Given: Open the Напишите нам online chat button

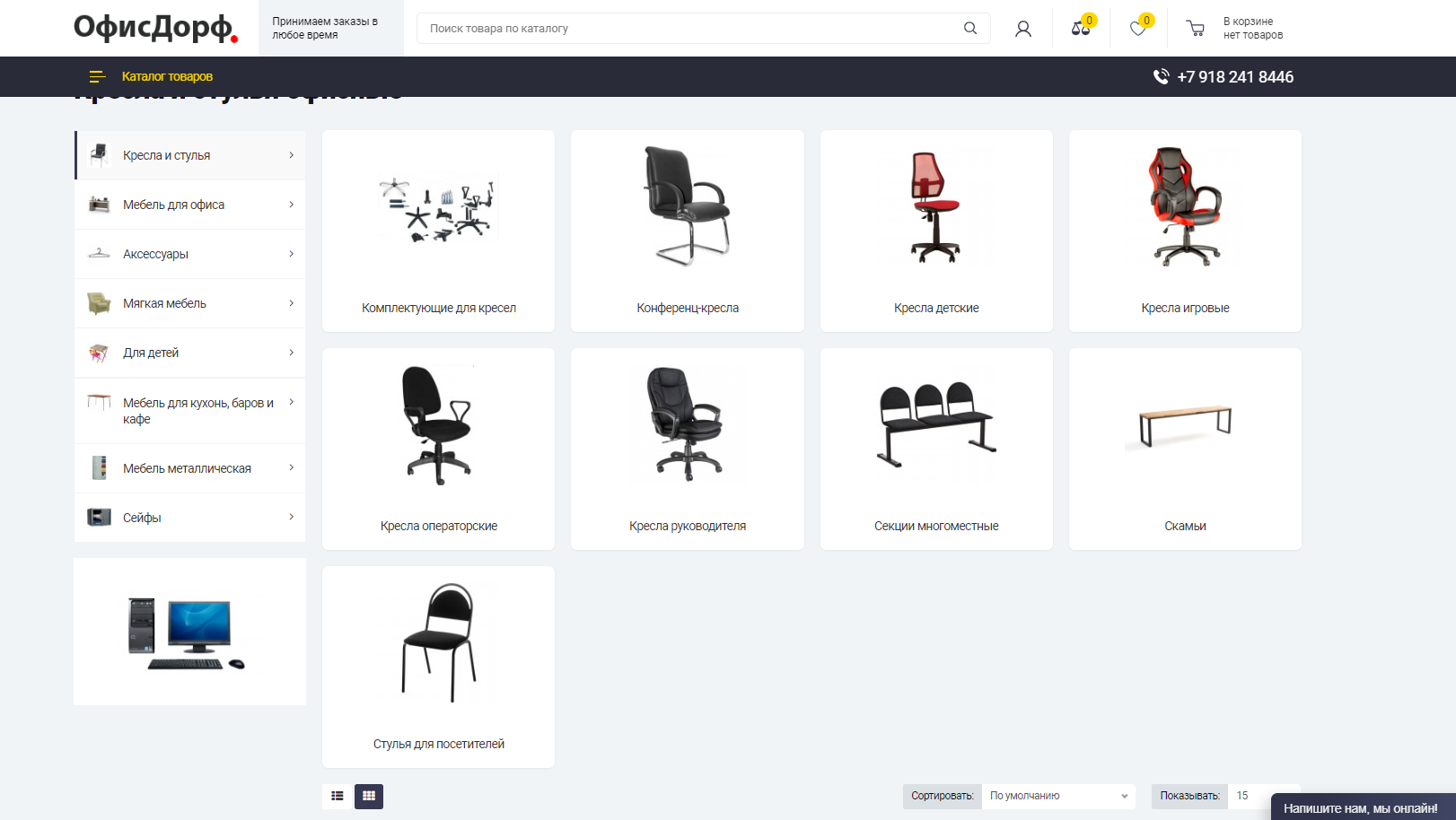Looking at the screenshot, I should 1361,807.
